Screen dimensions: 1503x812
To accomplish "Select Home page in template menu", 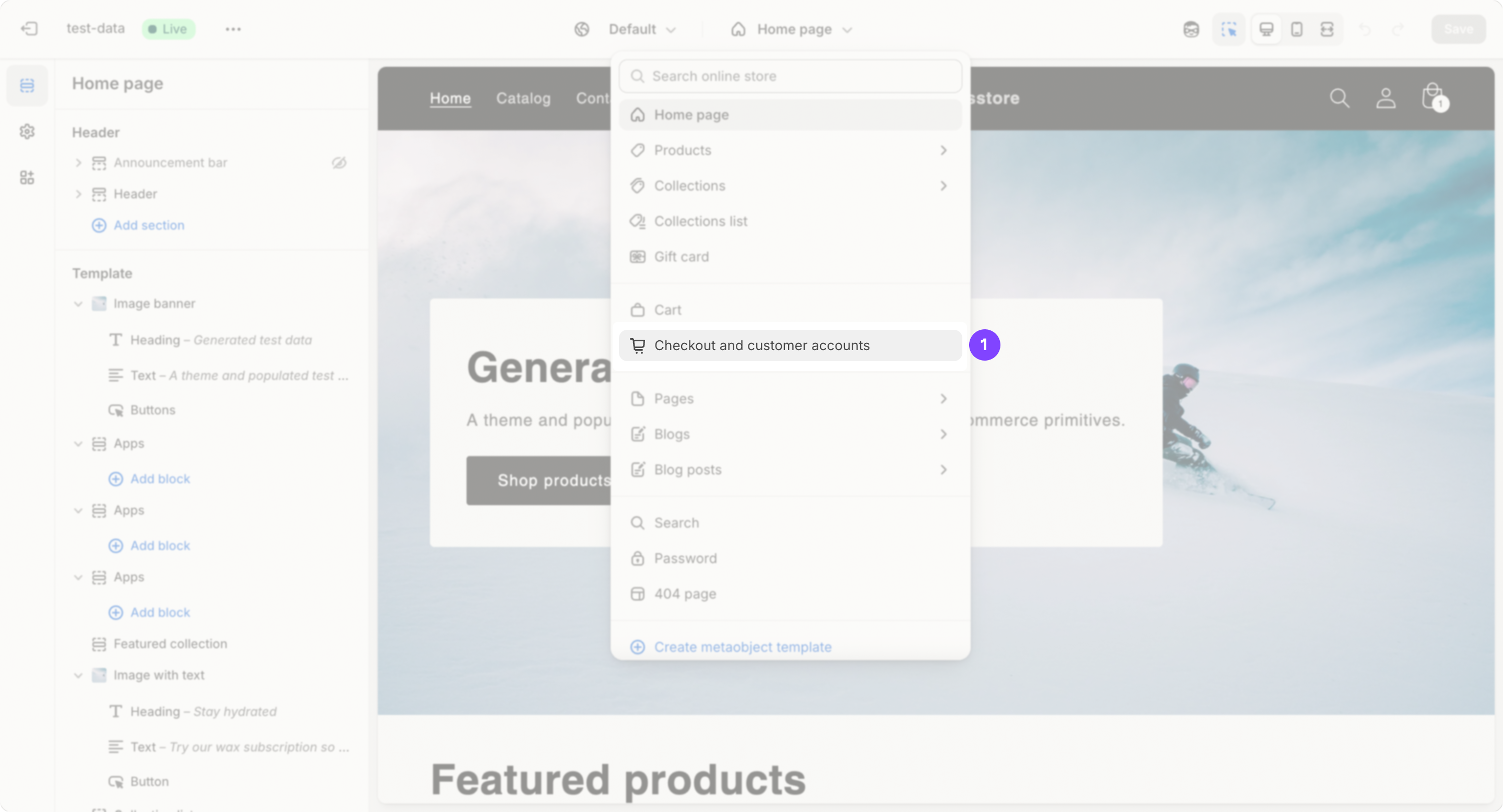I will tap(790, 114).
